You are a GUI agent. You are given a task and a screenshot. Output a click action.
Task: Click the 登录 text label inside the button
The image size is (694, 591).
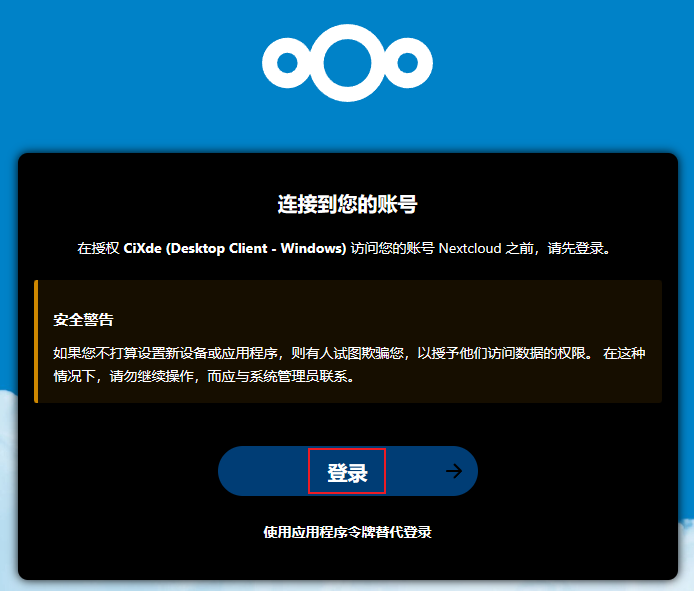click(x=347, y=473)
